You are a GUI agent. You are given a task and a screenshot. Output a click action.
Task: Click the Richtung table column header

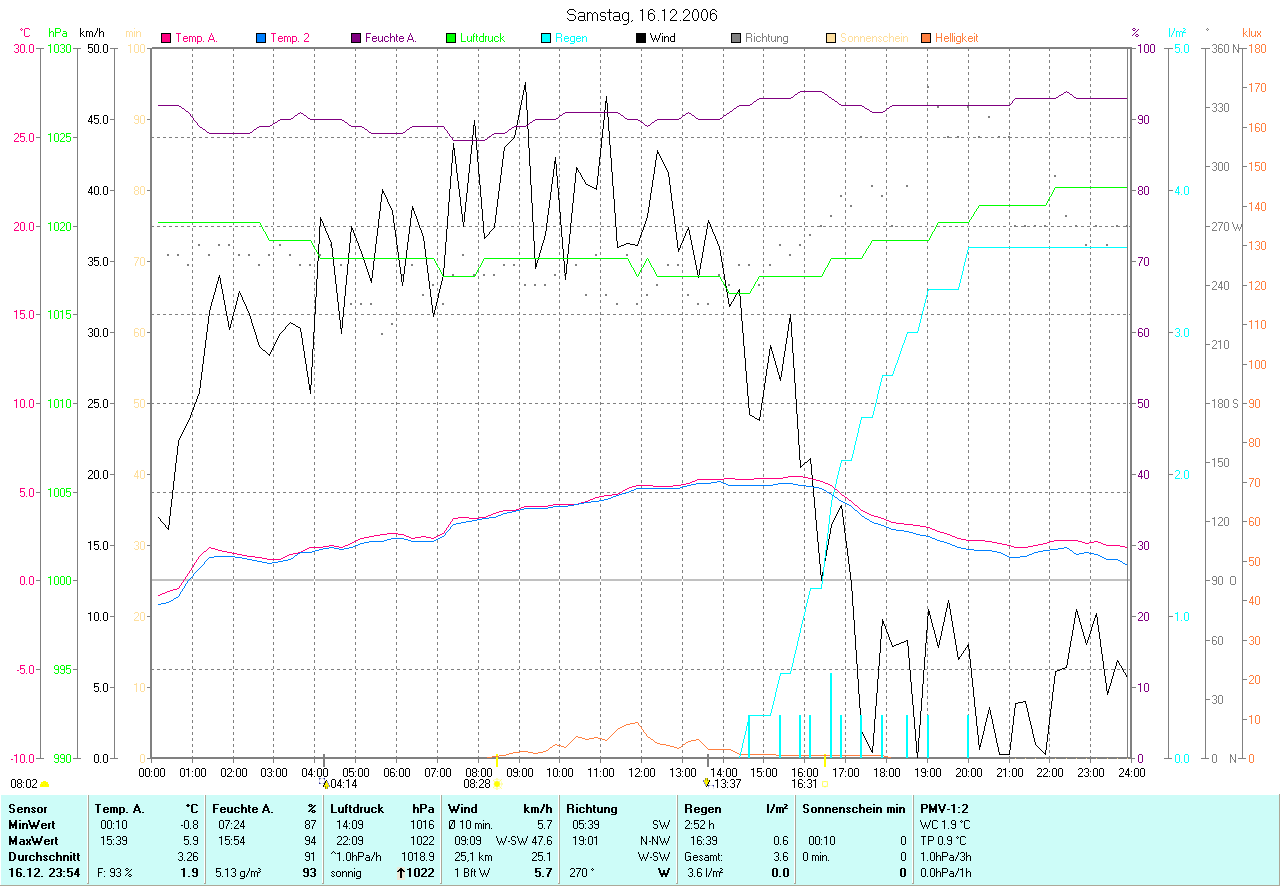click(x=593, y=809)
